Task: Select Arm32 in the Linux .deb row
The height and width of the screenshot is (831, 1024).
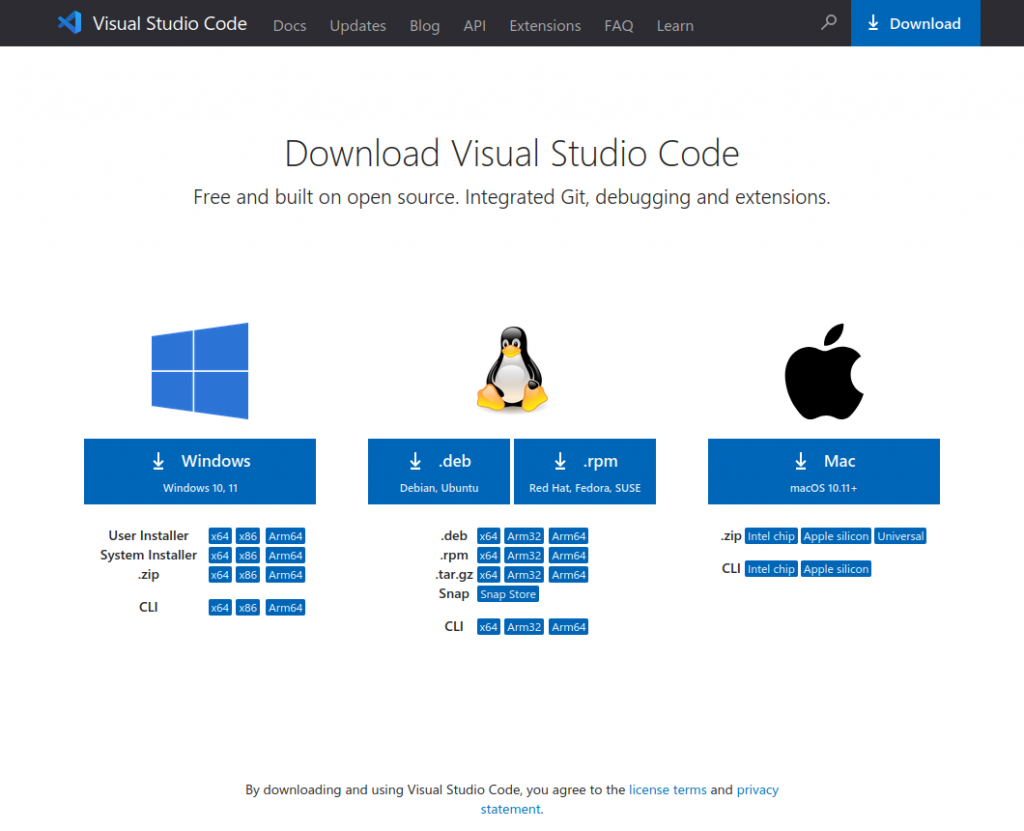Action: [x=524, y=536]
